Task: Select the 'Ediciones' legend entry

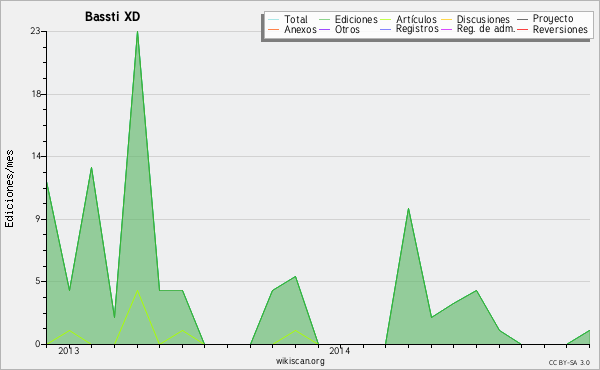Action: 356,19
